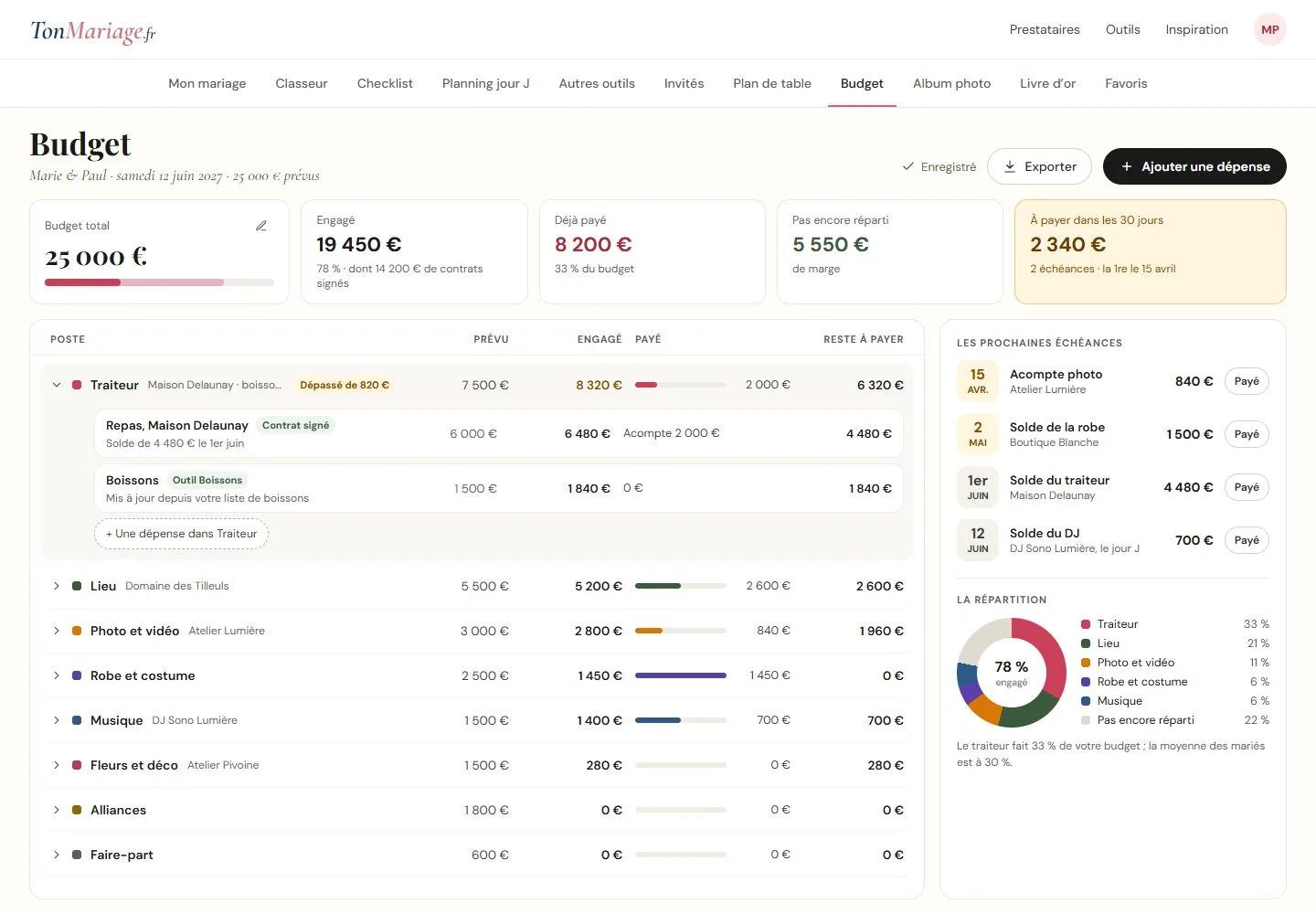Click the Robe et costume paid progress bar
Image resolution: width=1316 pixels, height=914 pixels.
click(x=681, y=675)
